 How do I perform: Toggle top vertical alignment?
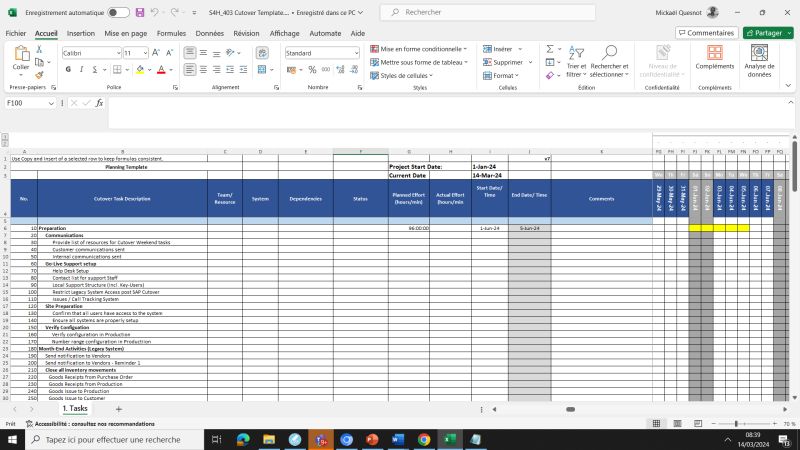tap(190, 53)
